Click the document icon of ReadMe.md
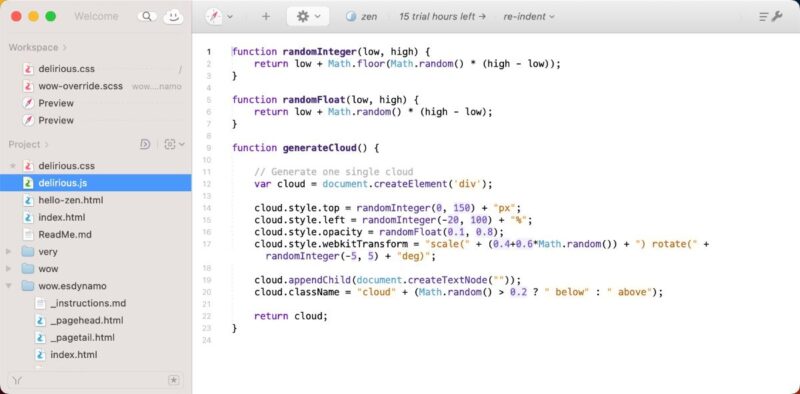This screenshot has width=800, height=394. (29, 235)
